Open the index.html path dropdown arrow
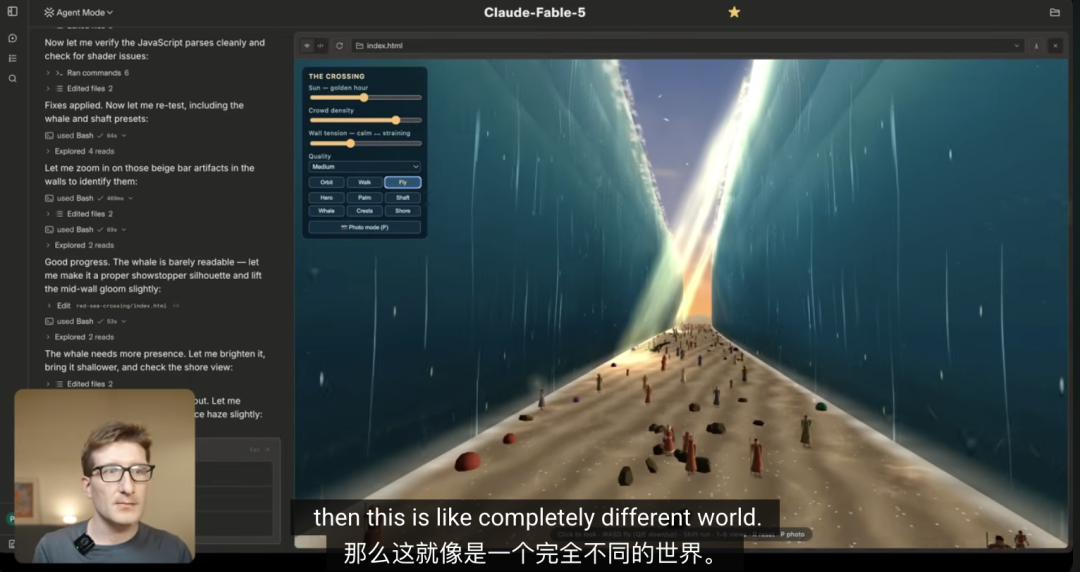Image resolution: width=1080 pixels, height=572 pixels. [x=1017, y=45]
